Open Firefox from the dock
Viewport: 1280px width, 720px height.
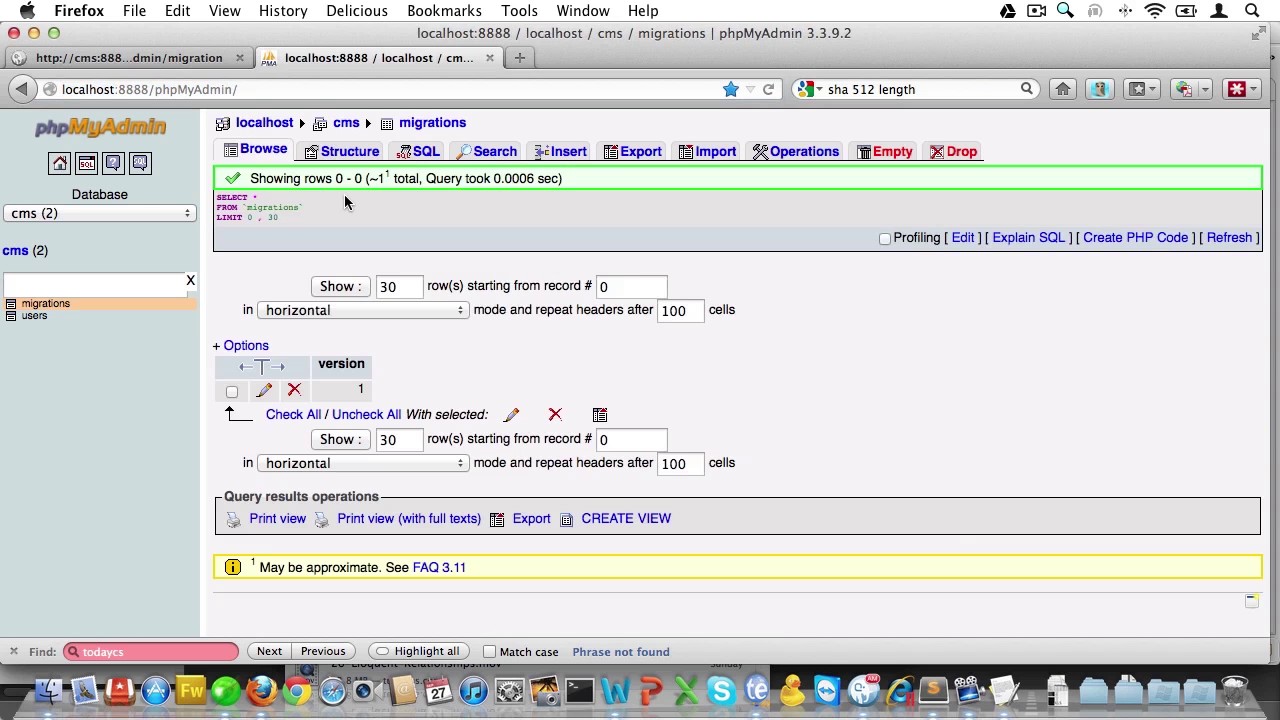[x=262, y=691]
